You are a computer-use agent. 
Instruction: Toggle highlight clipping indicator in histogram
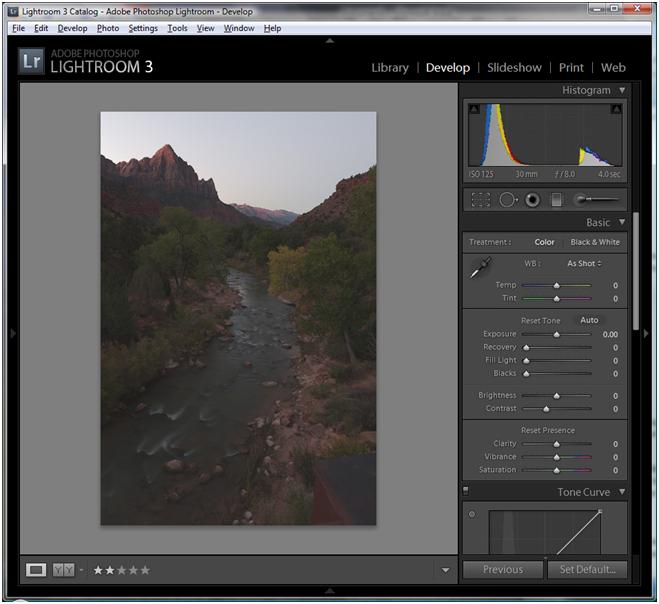pos(616,109)
